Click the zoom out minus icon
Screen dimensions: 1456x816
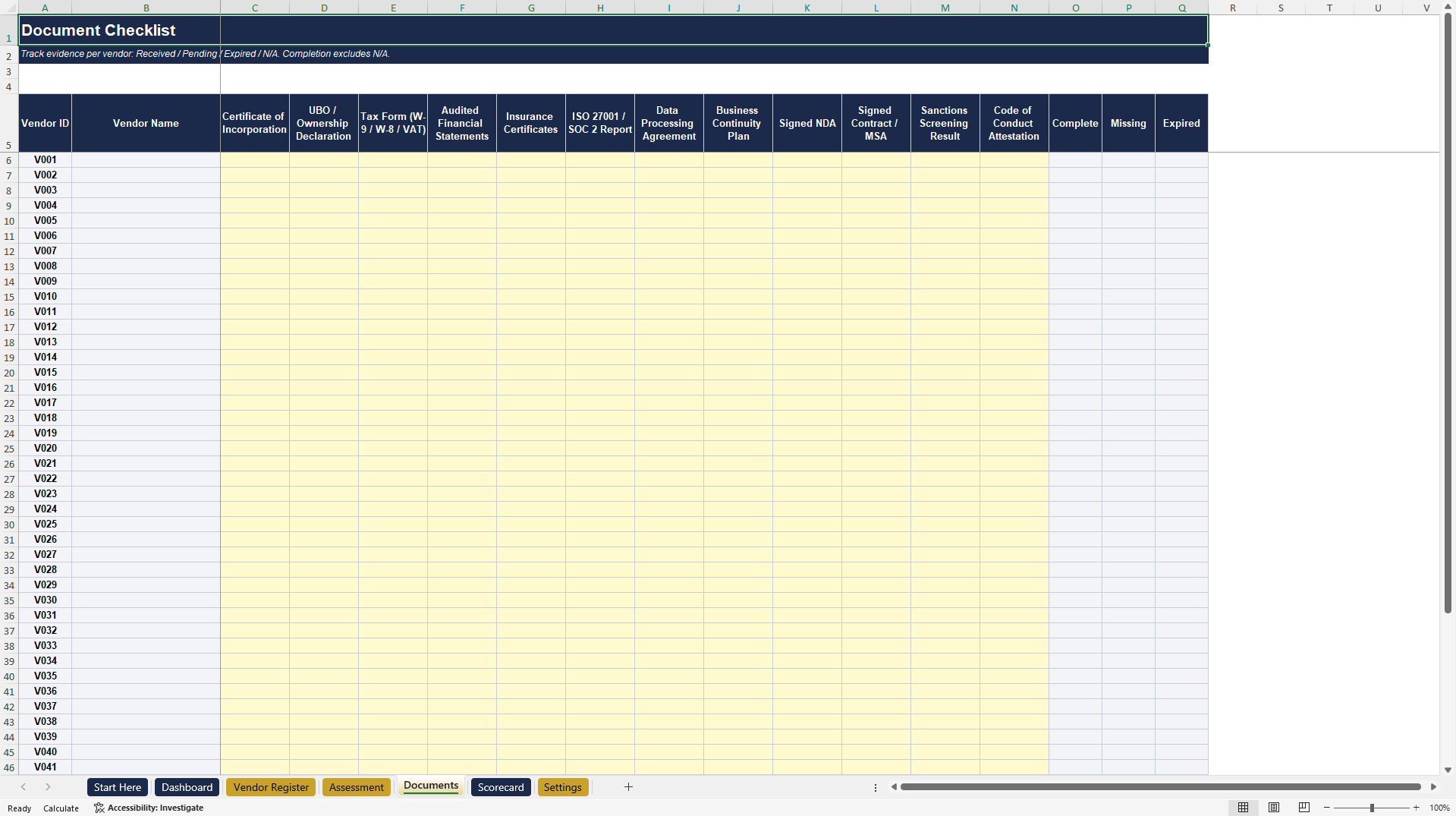click(x=1327, y=808)
